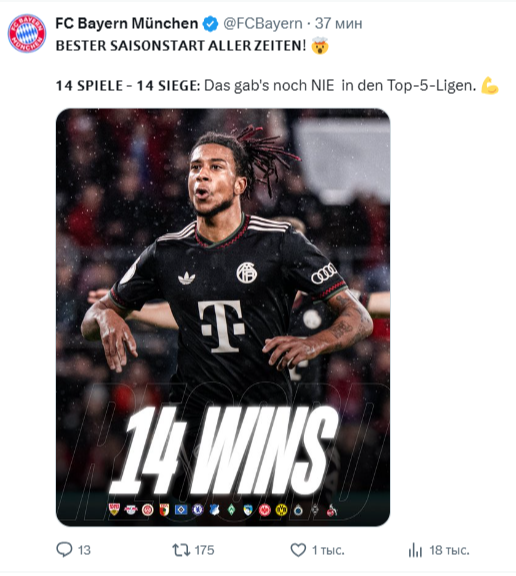The image size is (516, 576).
Task: Click the VfB Stuttgart crest
Action: click(x=114, y=509)
